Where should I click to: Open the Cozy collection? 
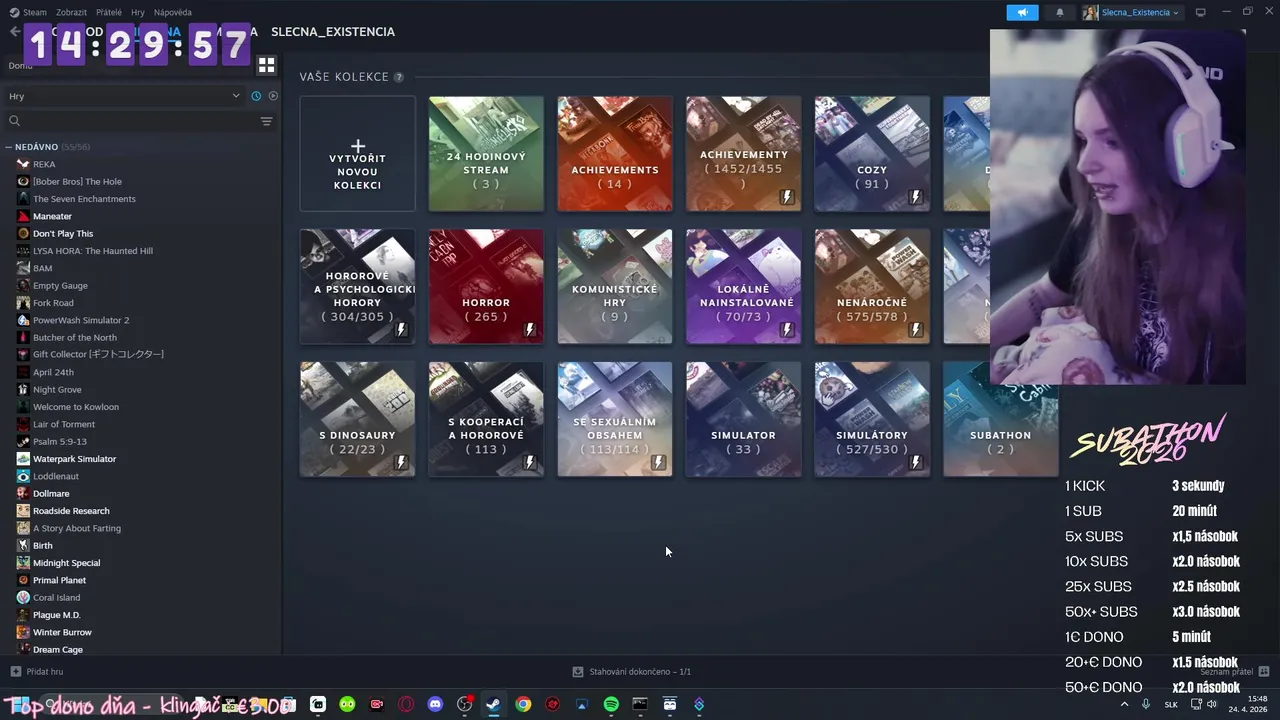coord(872,154)
